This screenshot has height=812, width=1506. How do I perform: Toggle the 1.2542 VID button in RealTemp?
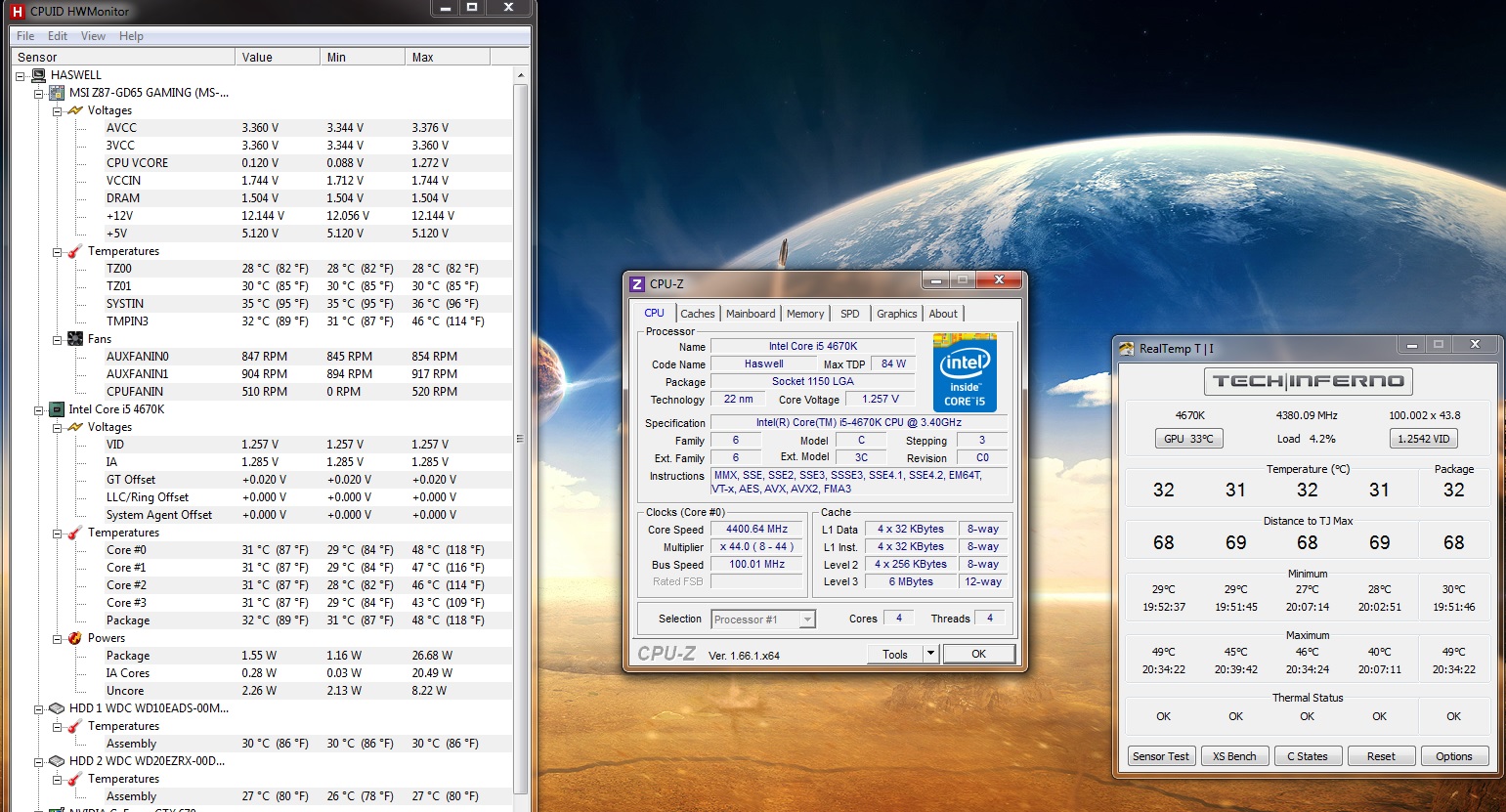1423,439
